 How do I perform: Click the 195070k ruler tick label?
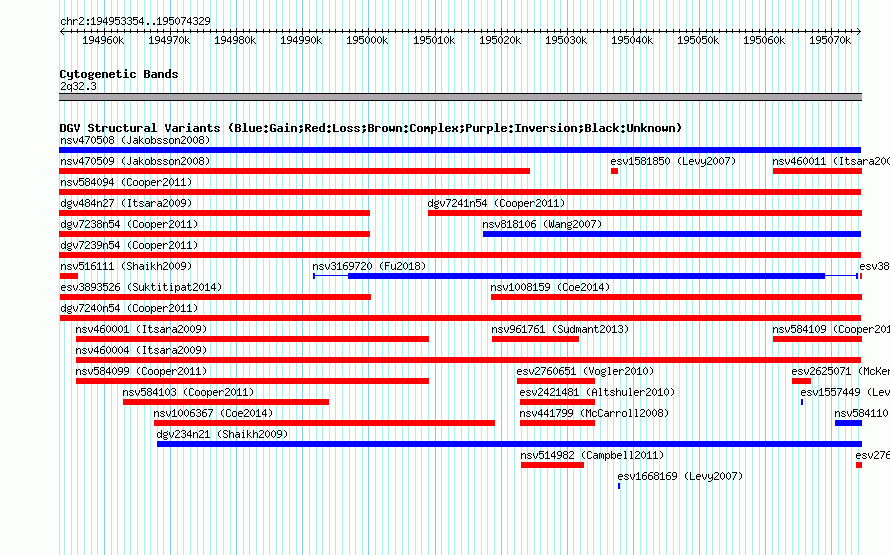(x=830, y=40)
